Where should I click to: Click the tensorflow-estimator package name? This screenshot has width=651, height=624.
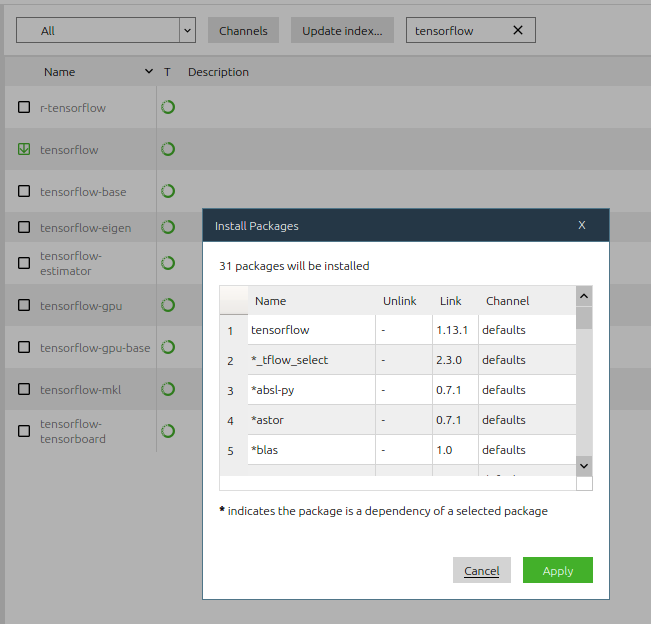point(71,263)
